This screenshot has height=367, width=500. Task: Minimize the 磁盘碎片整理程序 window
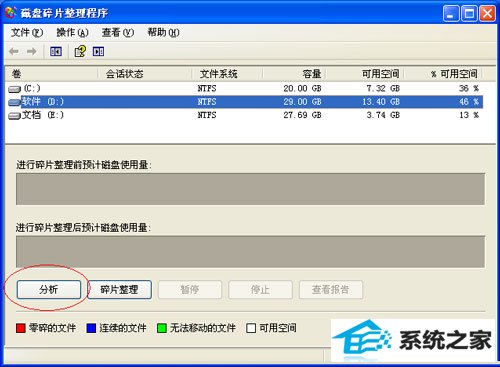click(x=451, y=14)
